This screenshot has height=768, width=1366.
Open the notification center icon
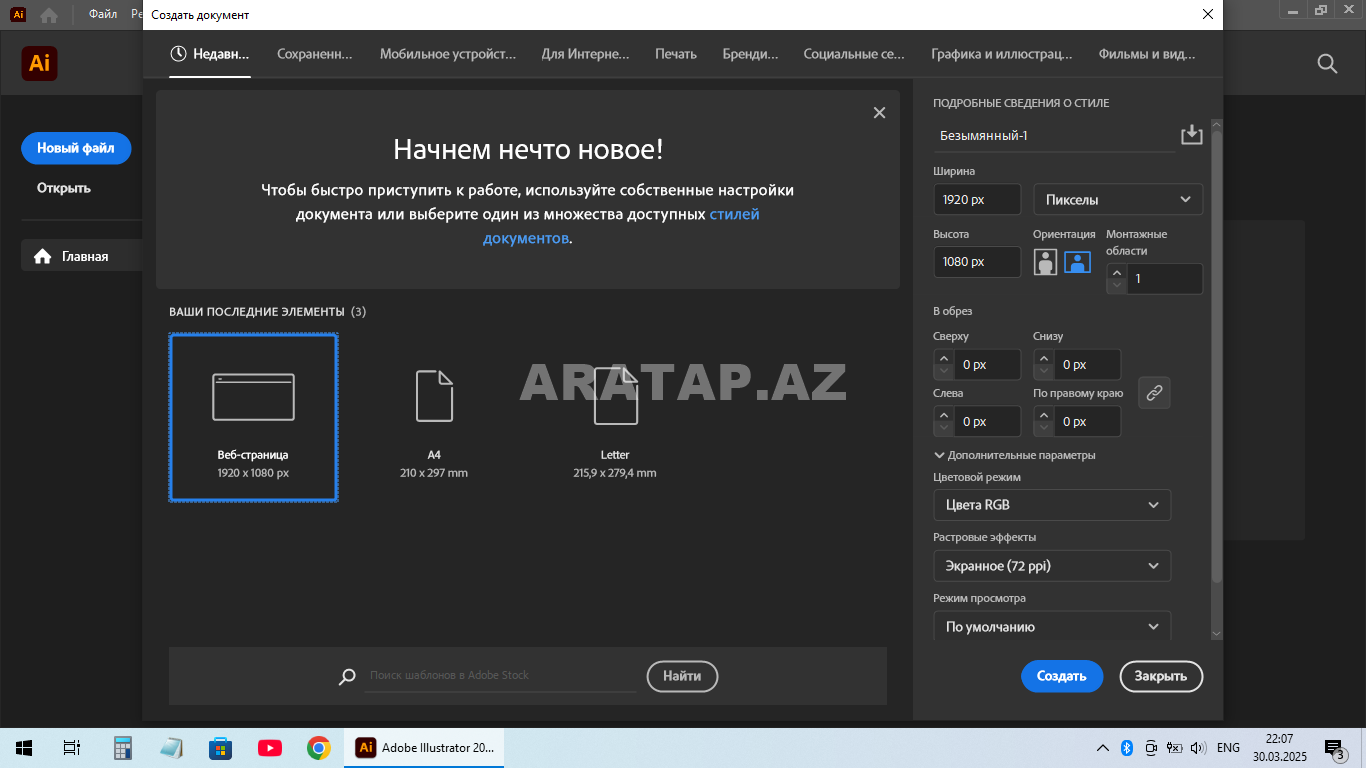[x=1335, y=748]
